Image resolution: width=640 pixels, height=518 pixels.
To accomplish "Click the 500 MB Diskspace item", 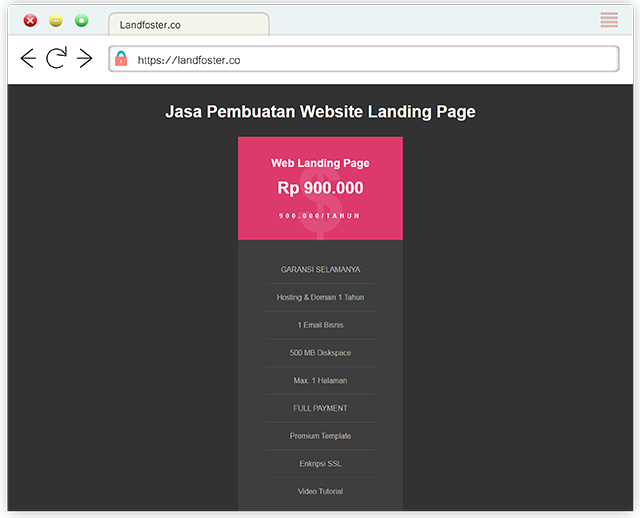I will 320,353.
